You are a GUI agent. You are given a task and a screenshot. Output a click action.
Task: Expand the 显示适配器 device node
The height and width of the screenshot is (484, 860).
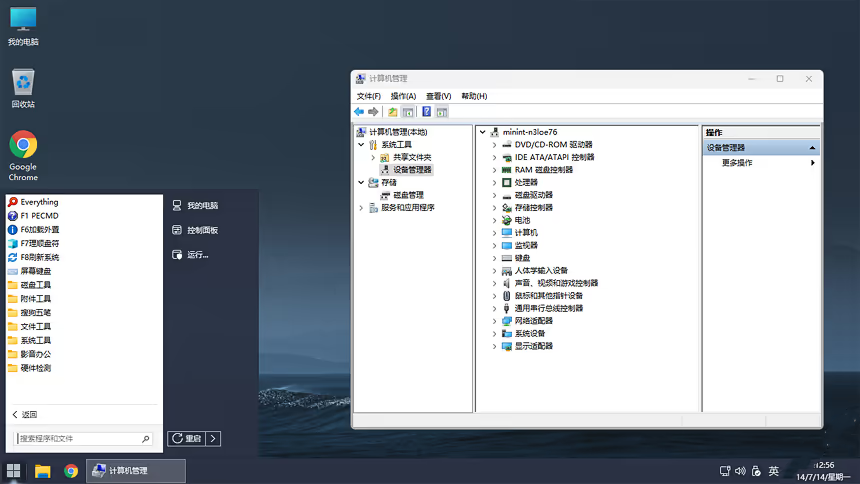(x=494, y=346)
